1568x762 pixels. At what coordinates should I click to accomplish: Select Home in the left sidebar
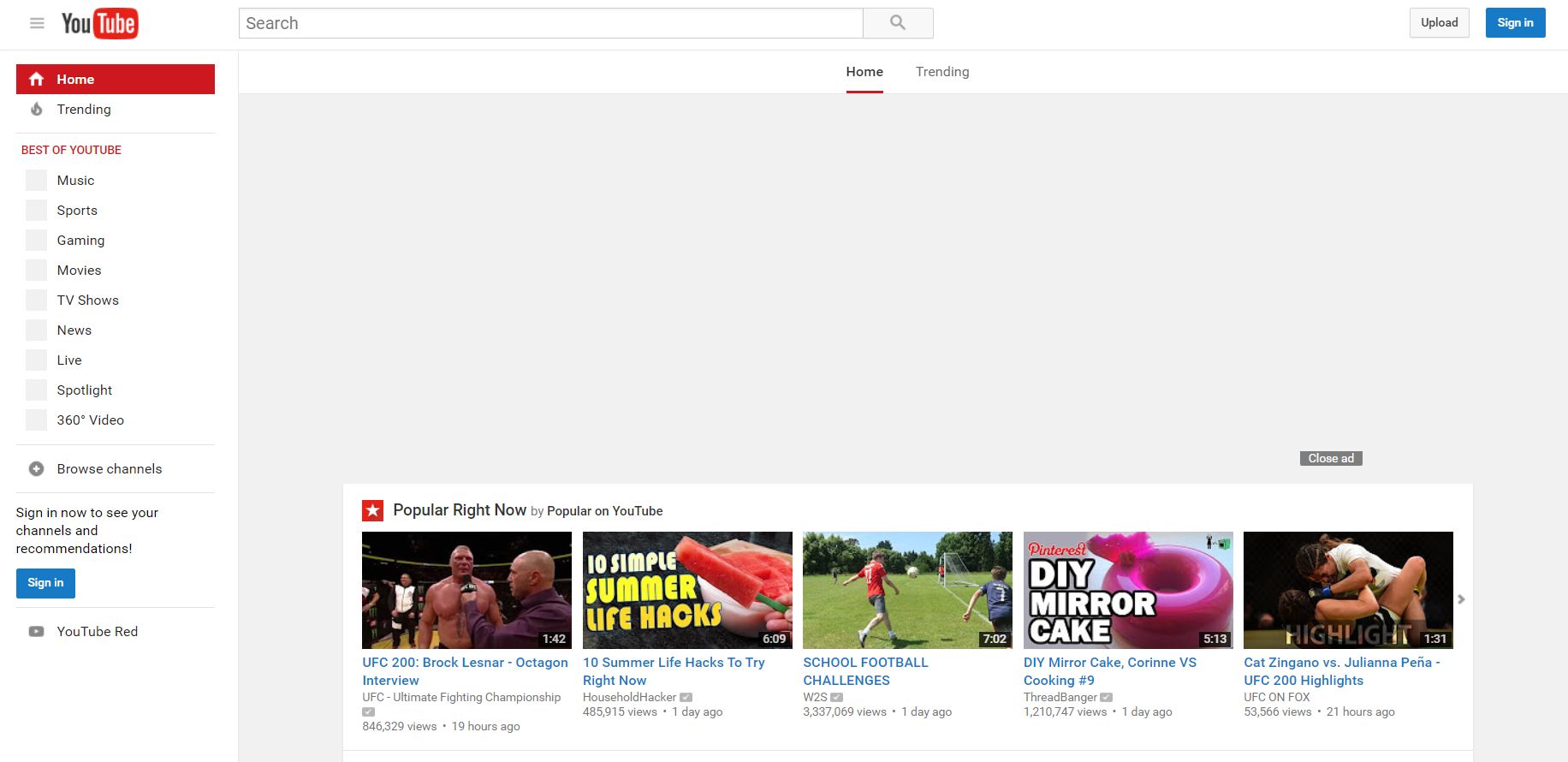(x=116, y=80)
